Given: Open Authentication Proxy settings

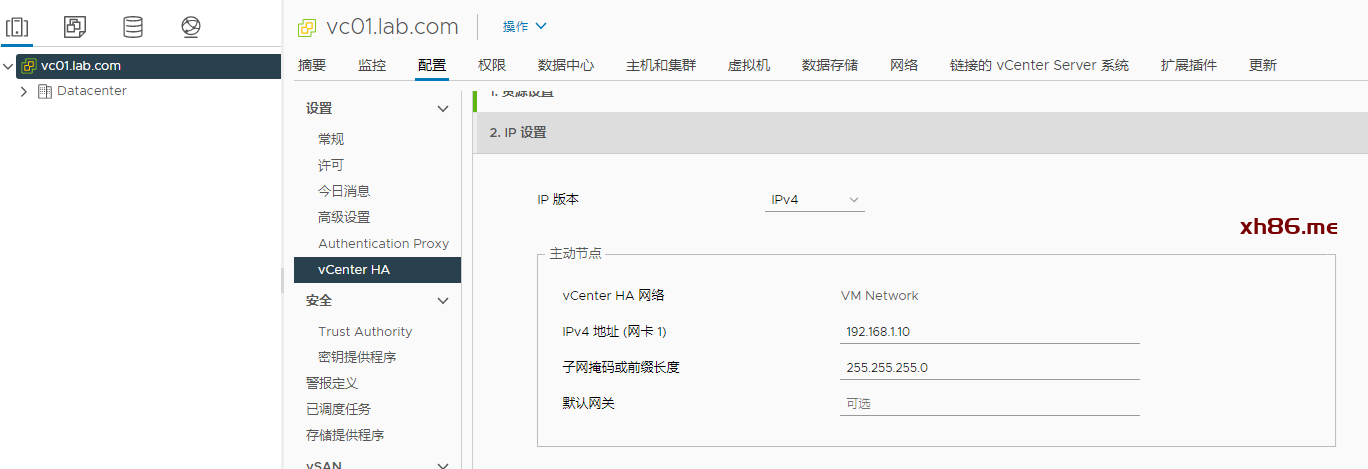Looking at the screenshot, I should tap(383, 243).
